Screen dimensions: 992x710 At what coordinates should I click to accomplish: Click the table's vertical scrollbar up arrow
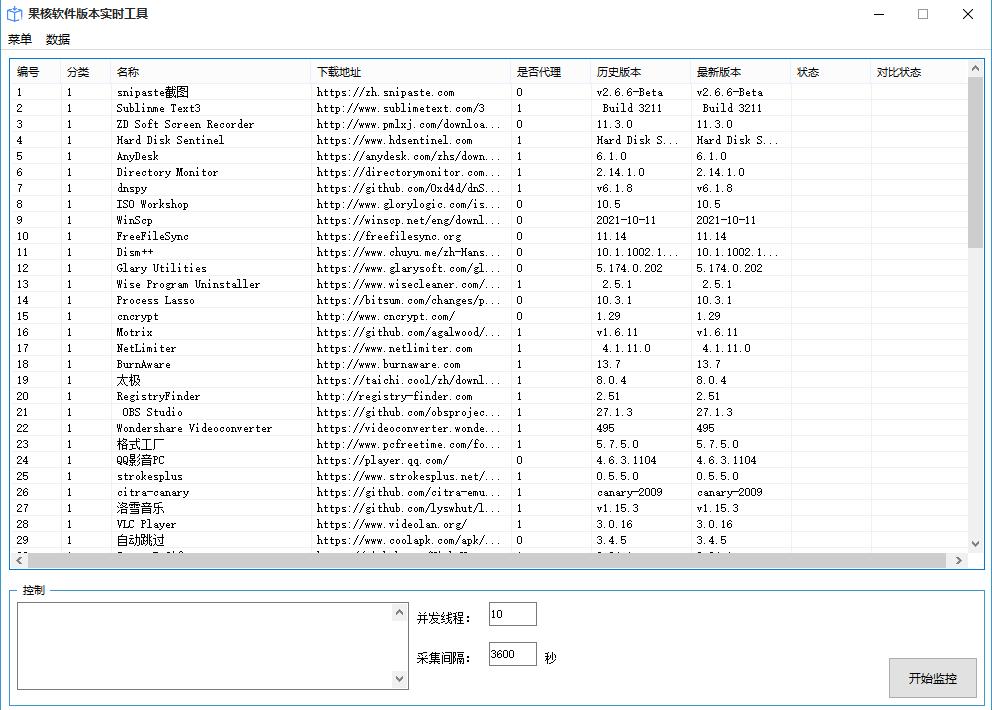pyautogui.click(x=977, y=68)
